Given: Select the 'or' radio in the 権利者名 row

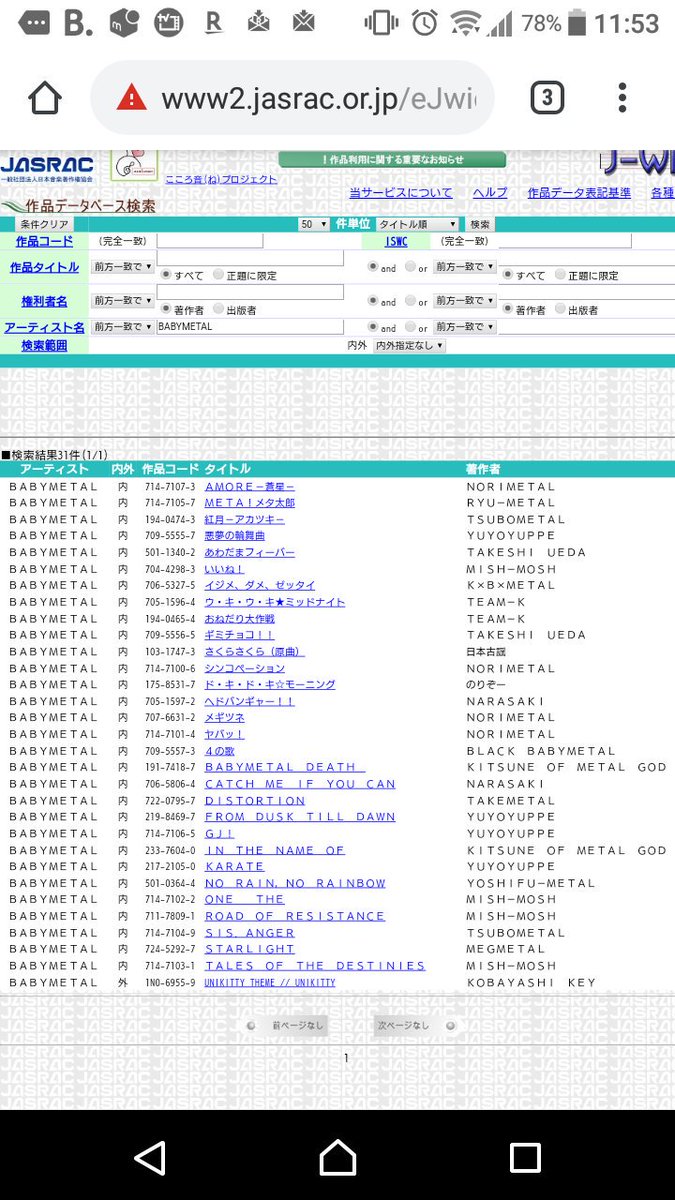Looking at the screenshot, I should coord(410,301).
